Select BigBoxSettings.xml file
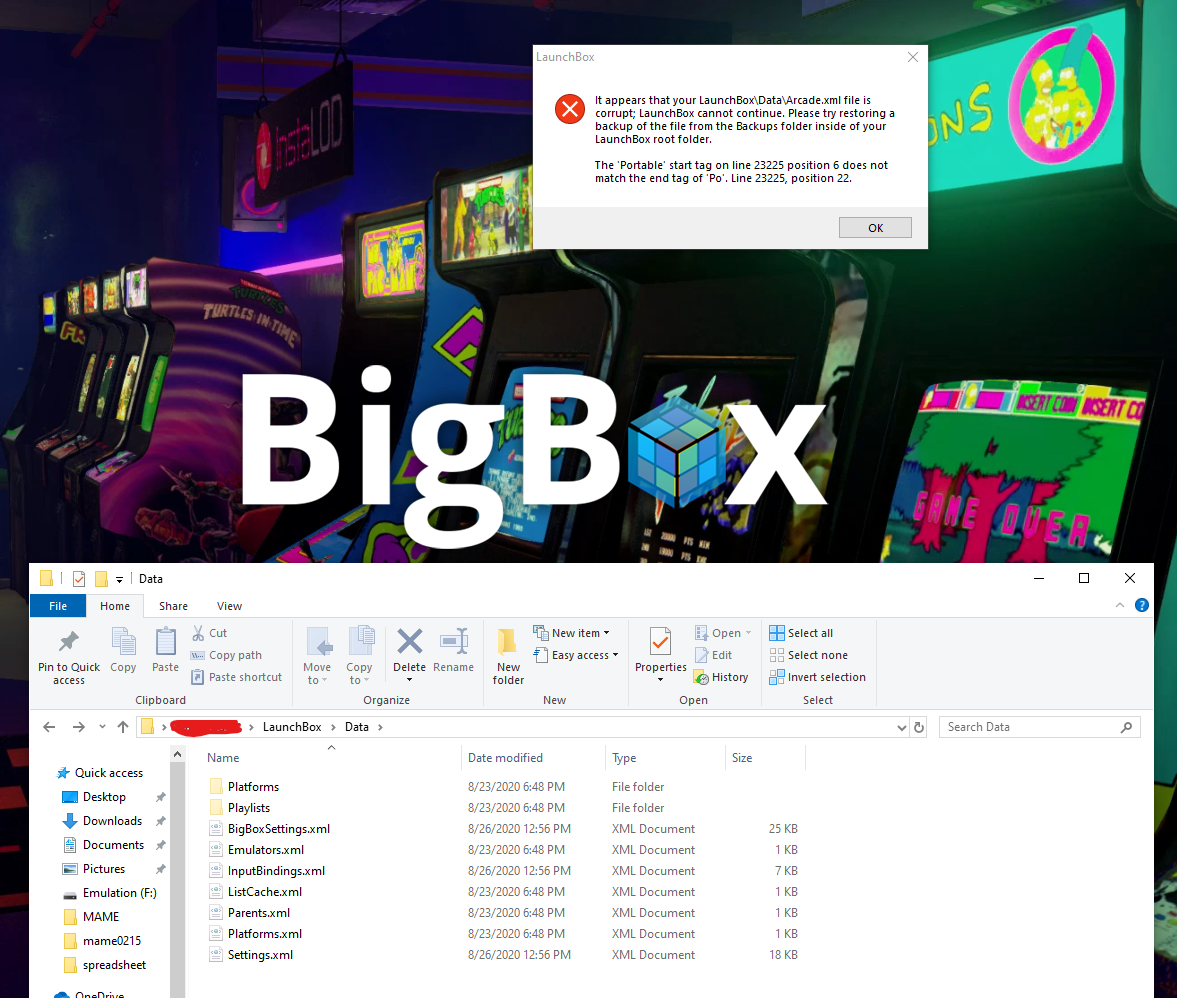The width and height of the screenshot is (1177, 998). tap(278, 828)
